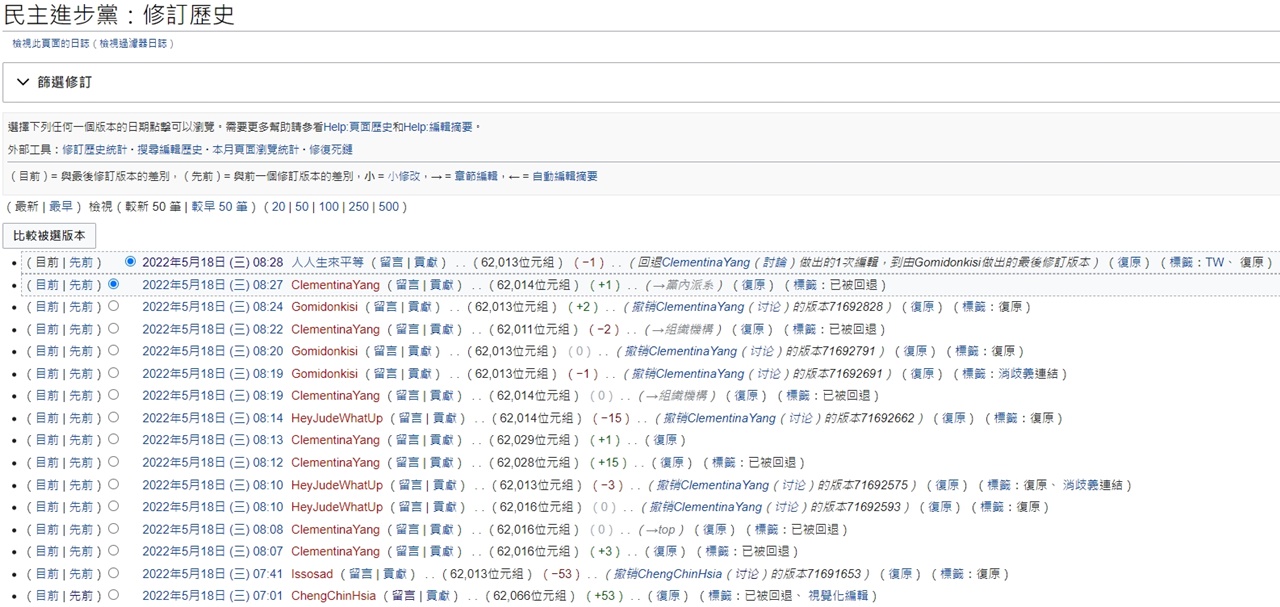Open the 08:12 revision date link
Image resolution: width=1280 pixels, height=607 pixels.
coord(213,463)
